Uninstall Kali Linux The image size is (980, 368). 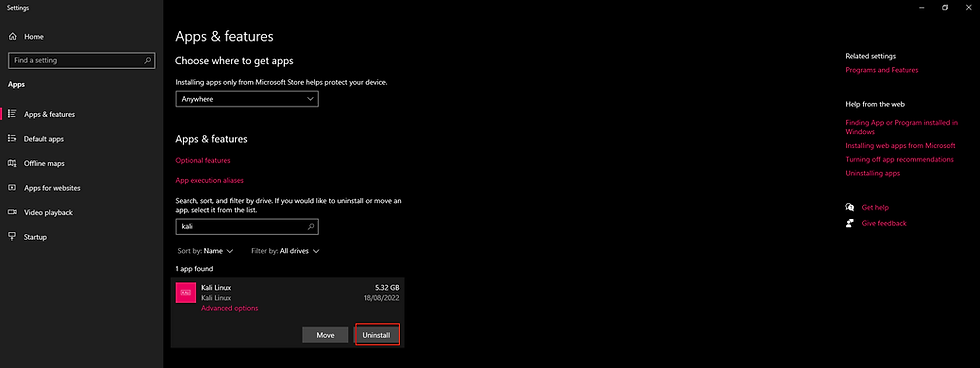coord(376,335)
